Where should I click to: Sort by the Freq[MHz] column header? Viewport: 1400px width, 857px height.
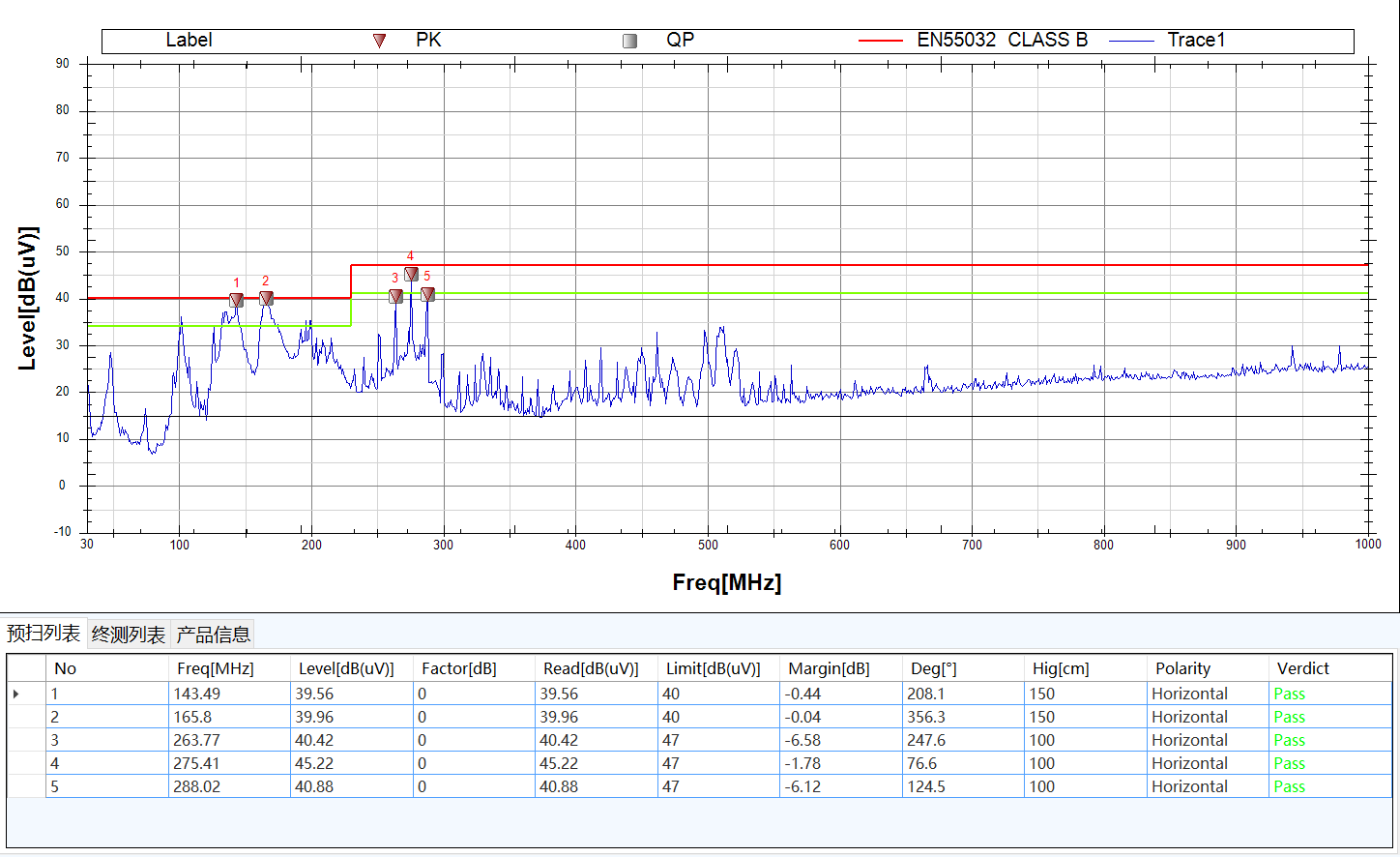pyautogui.click(x=229, y=668)
